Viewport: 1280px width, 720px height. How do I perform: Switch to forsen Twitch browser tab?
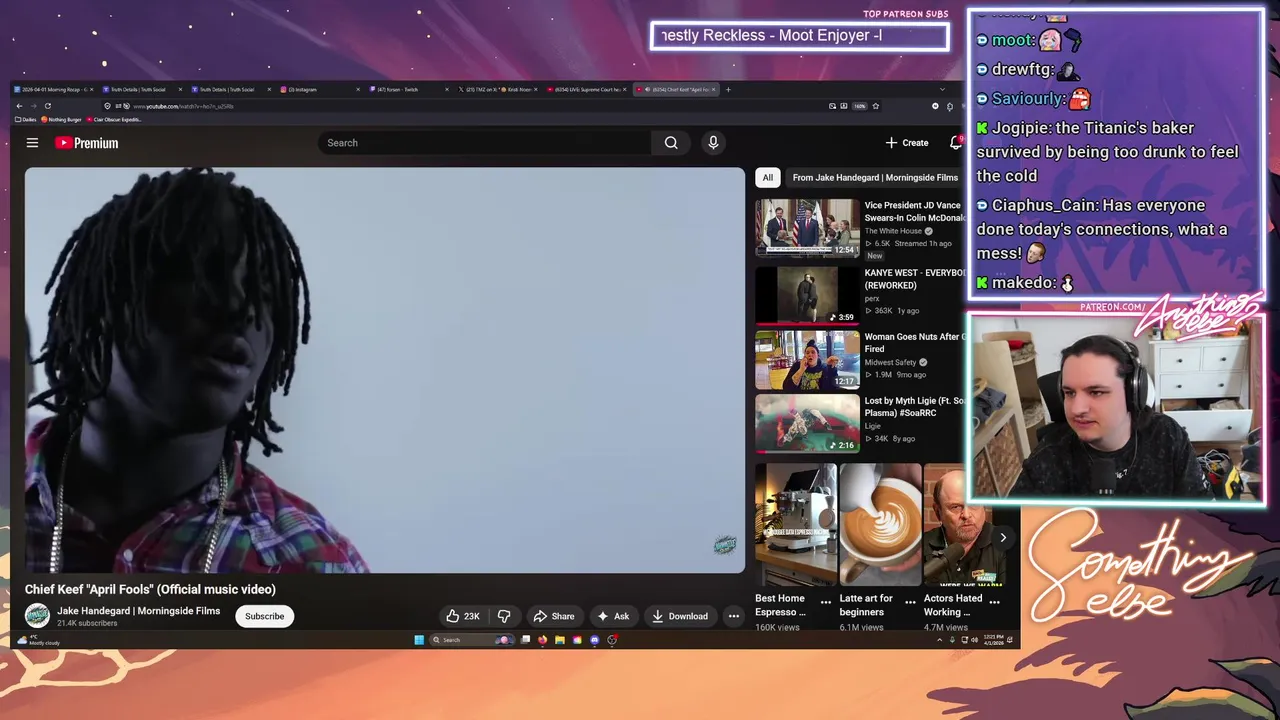click(410, 90)
